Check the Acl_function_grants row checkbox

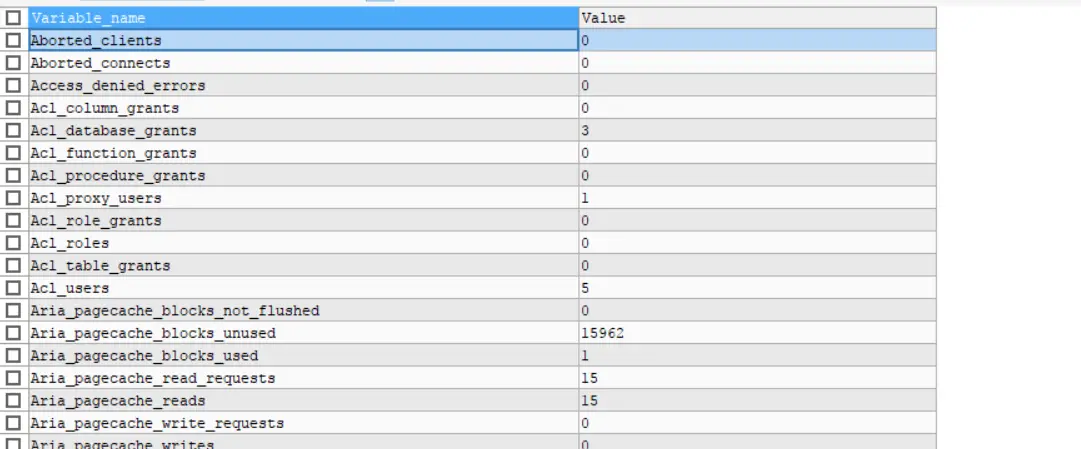coord(13,153)
